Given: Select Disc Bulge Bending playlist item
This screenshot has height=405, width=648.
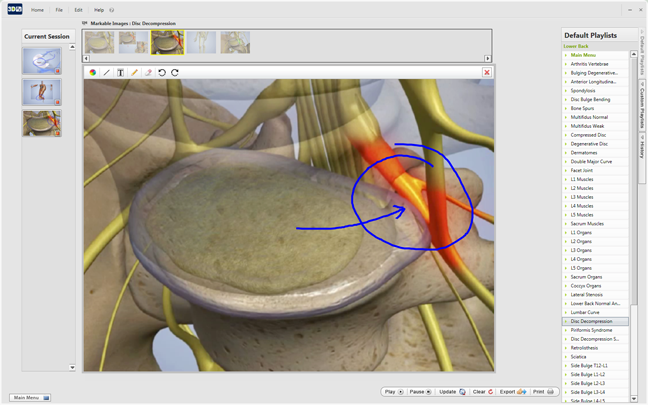Looking at the screenshot, I should [x=596, y=100].
